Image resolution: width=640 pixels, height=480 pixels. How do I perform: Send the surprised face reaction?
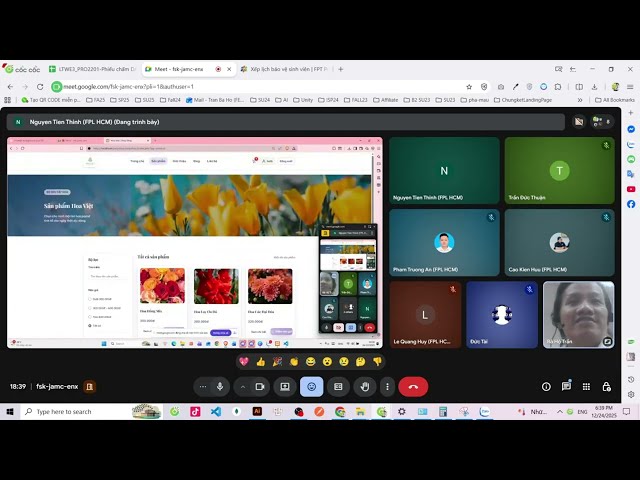(327, 361)
